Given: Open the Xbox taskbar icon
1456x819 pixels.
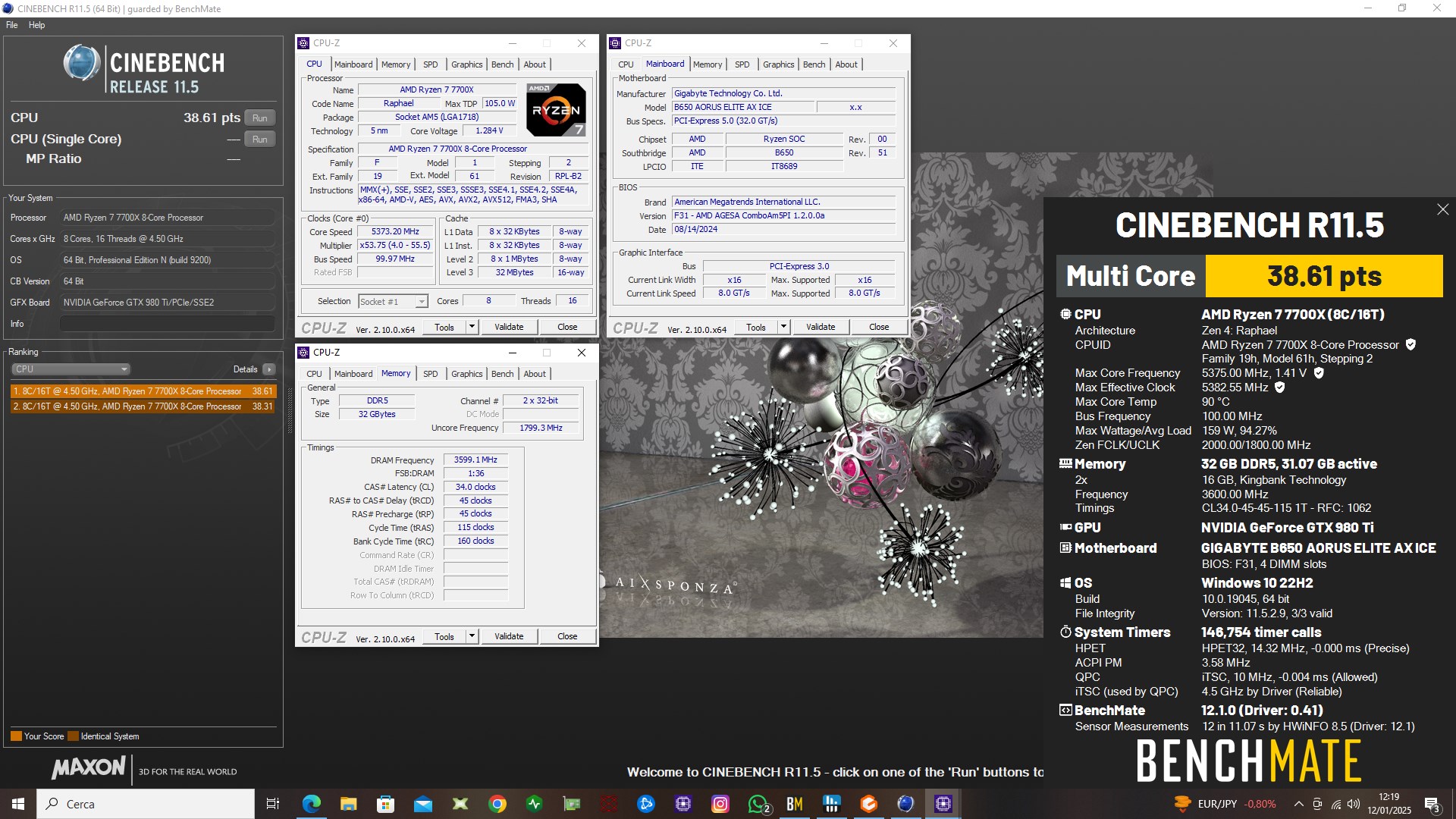Looking at the screenshot, I should click(x=460, y=804).
